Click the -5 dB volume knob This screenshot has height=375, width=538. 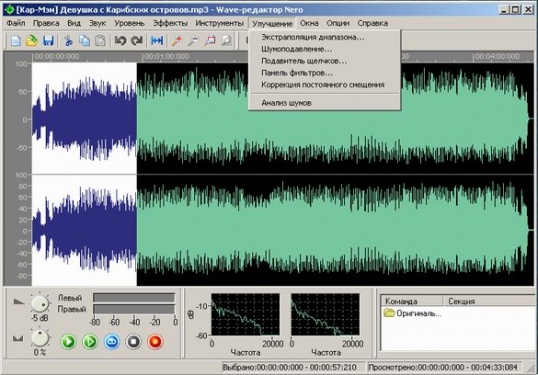tap(40, 304)
